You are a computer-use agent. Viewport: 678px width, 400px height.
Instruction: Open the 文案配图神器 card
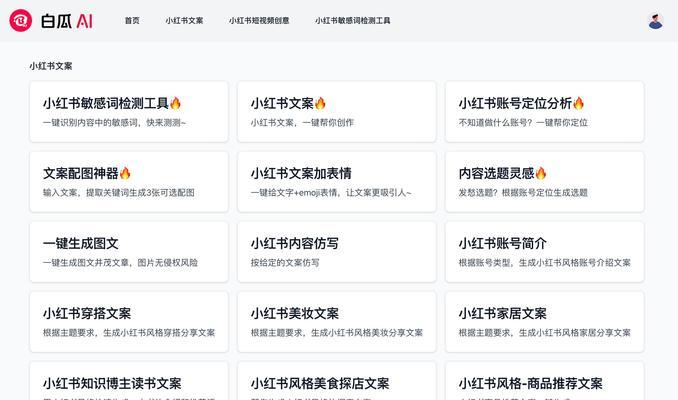(x=129, y=182)
